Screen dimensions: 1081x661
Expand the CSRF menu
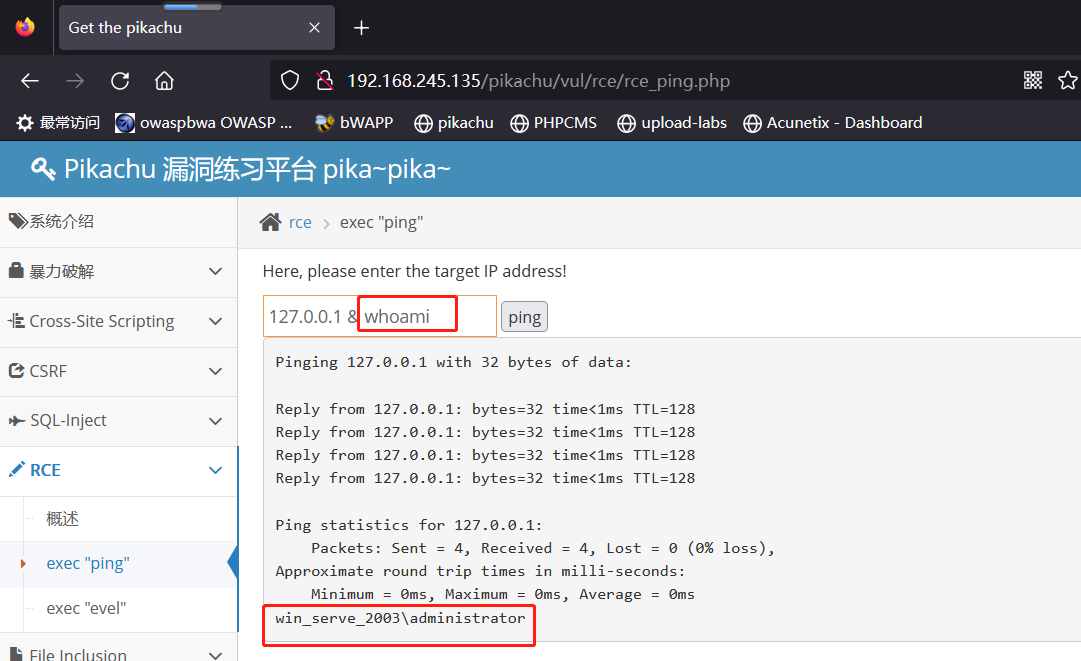(x=119, y=371)
